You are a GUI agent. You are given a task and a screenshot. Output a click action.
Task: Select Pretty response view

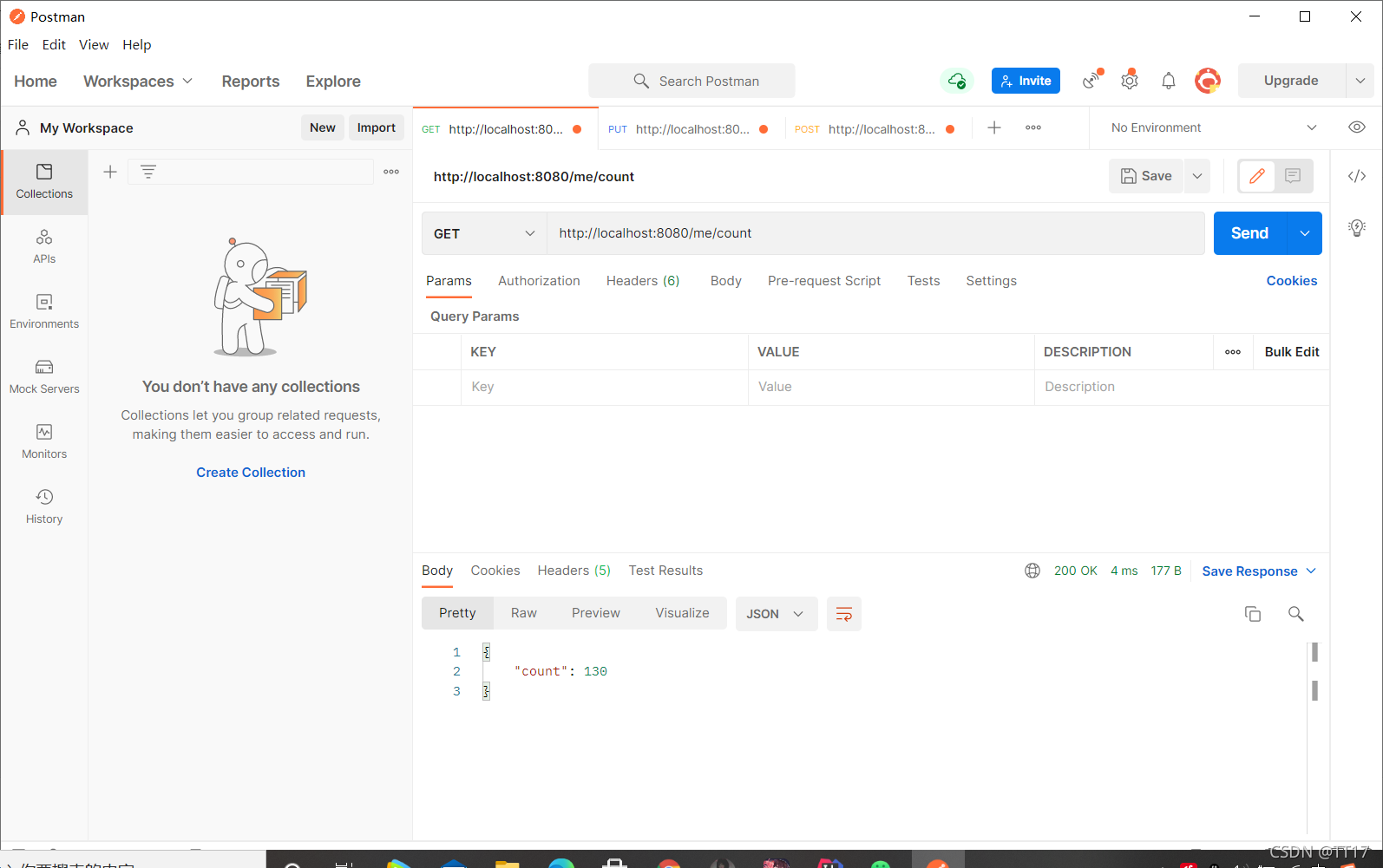point(457,613)
